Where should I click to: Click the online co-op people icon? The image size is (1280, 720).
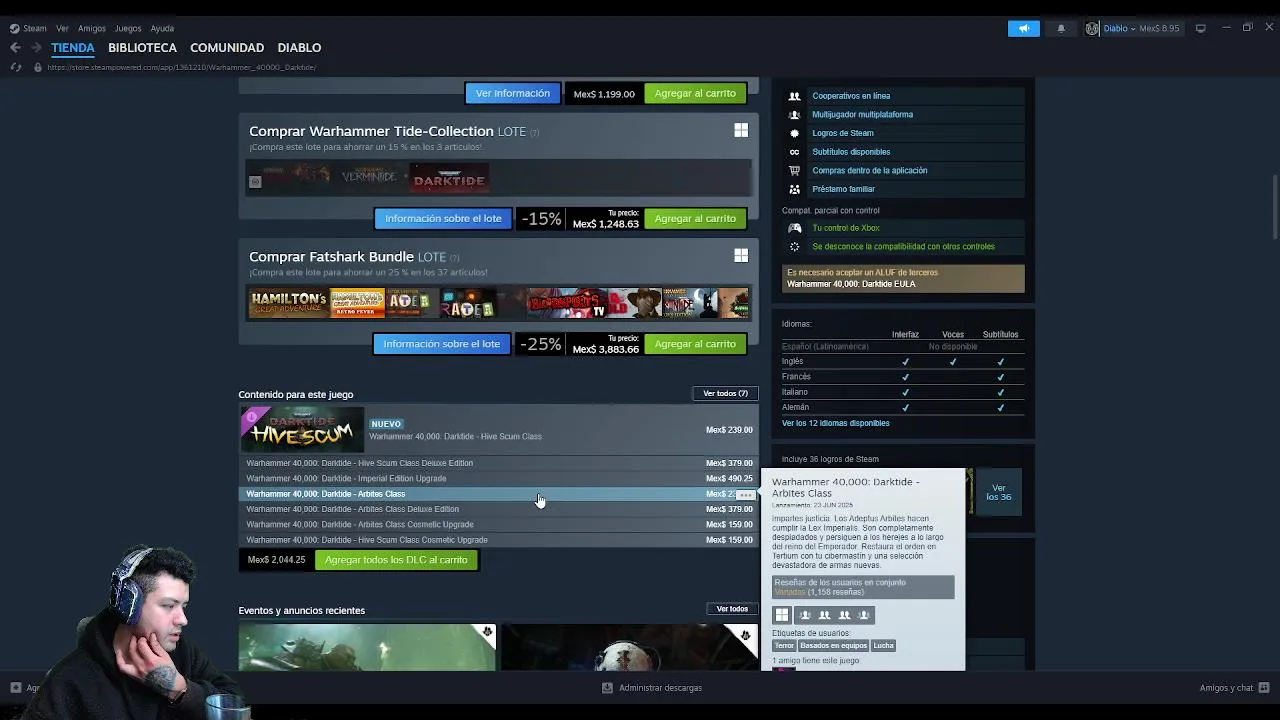[794, 96]
